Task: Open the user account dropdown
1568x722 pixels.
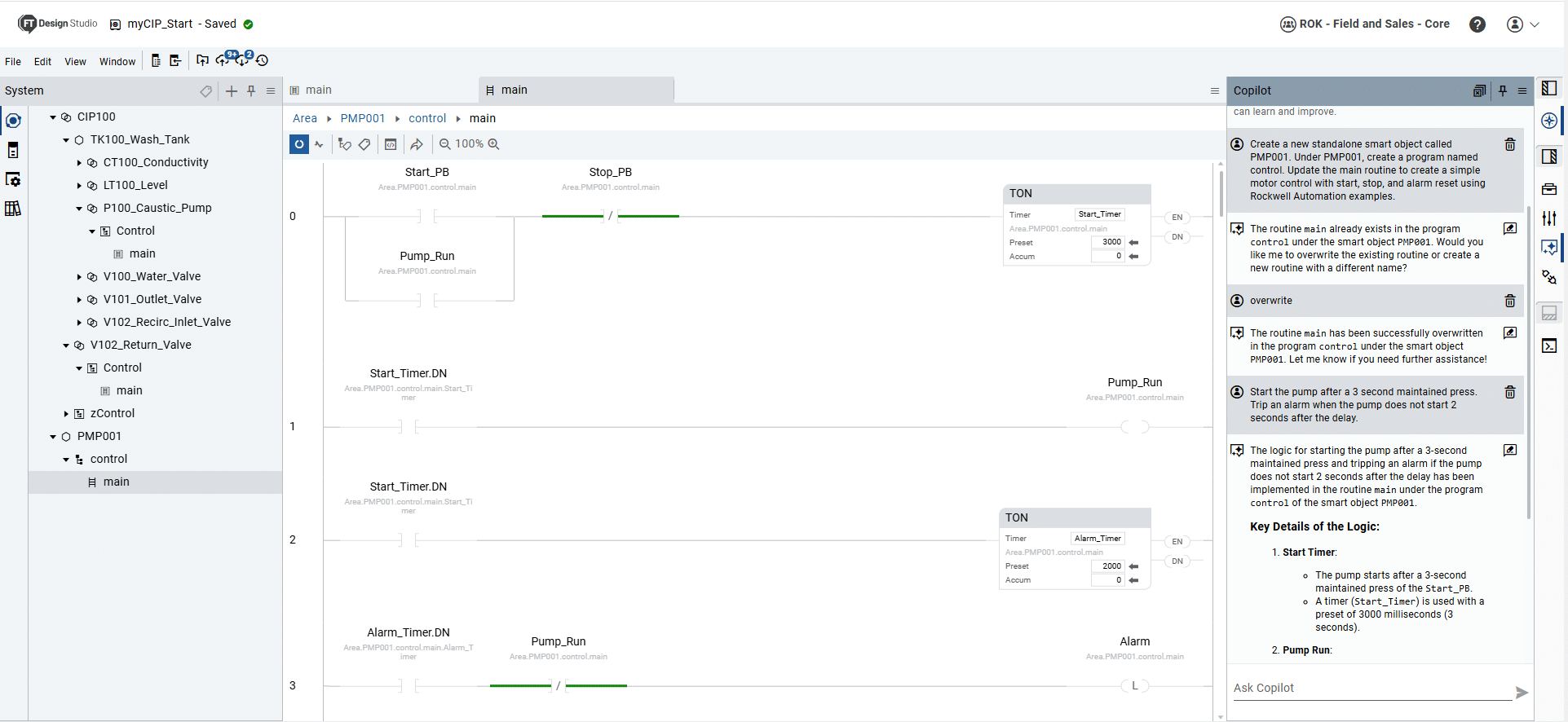Action: pyautogui.click(x=1522, y=24)
